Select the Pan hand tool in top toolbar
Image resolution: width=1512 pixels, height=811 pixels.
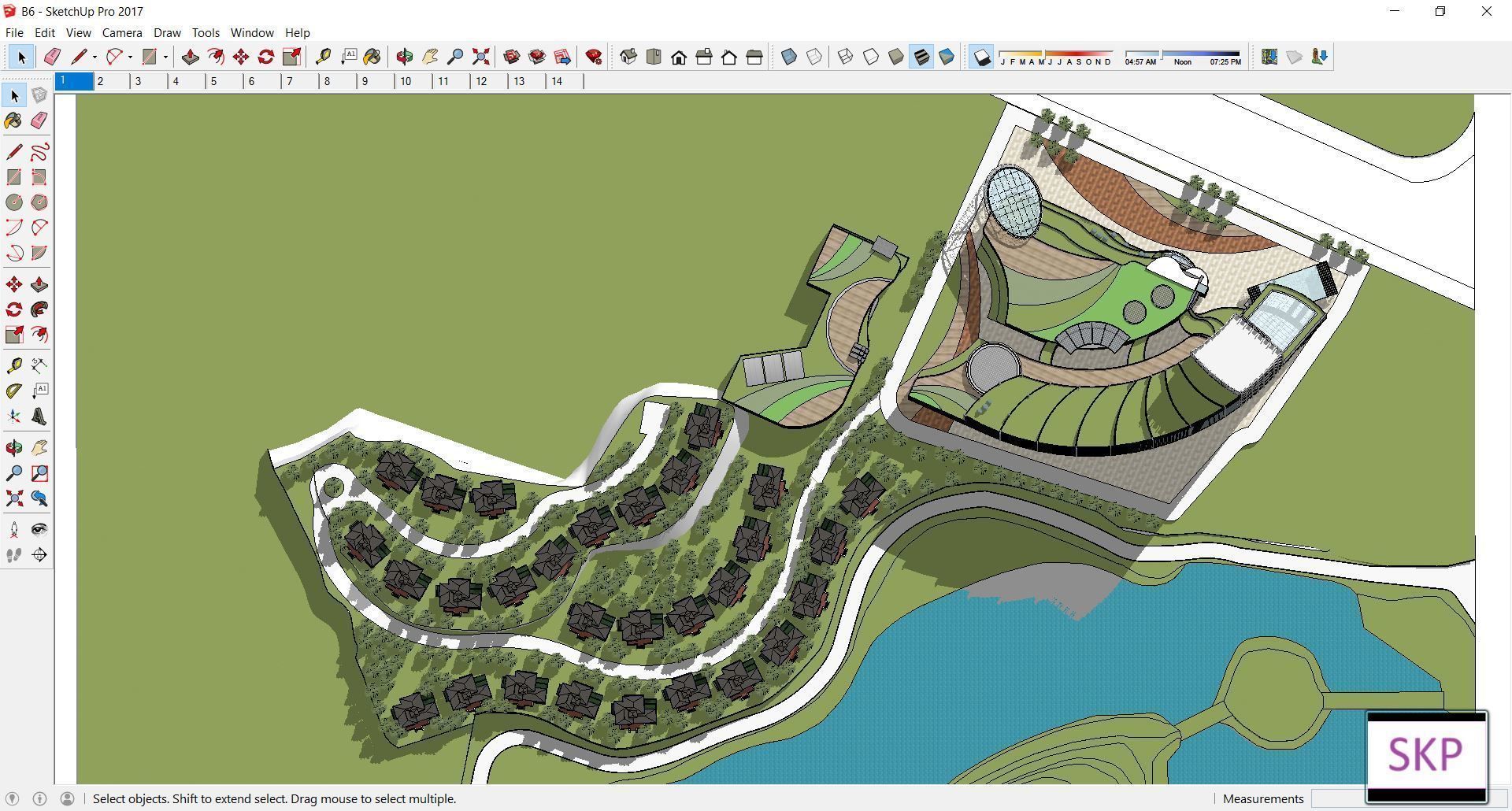(x=430, y=57)
